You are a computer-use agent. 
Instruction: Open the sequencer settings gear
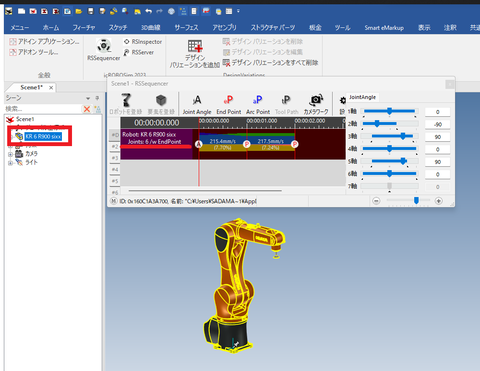click(342, 100)
